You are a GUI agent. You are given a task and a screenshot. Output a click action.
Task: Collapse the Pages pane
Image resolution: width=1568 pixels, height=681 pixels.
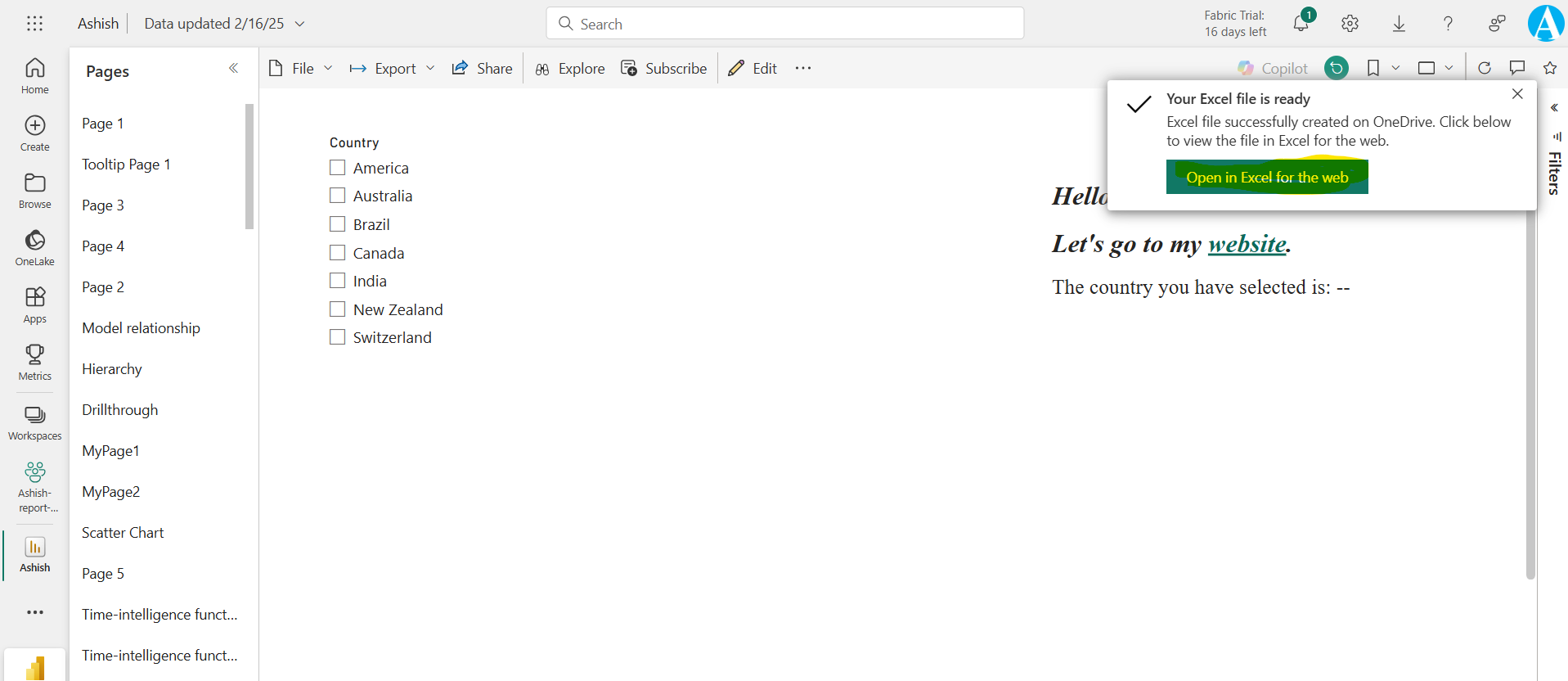coord(233,69)
